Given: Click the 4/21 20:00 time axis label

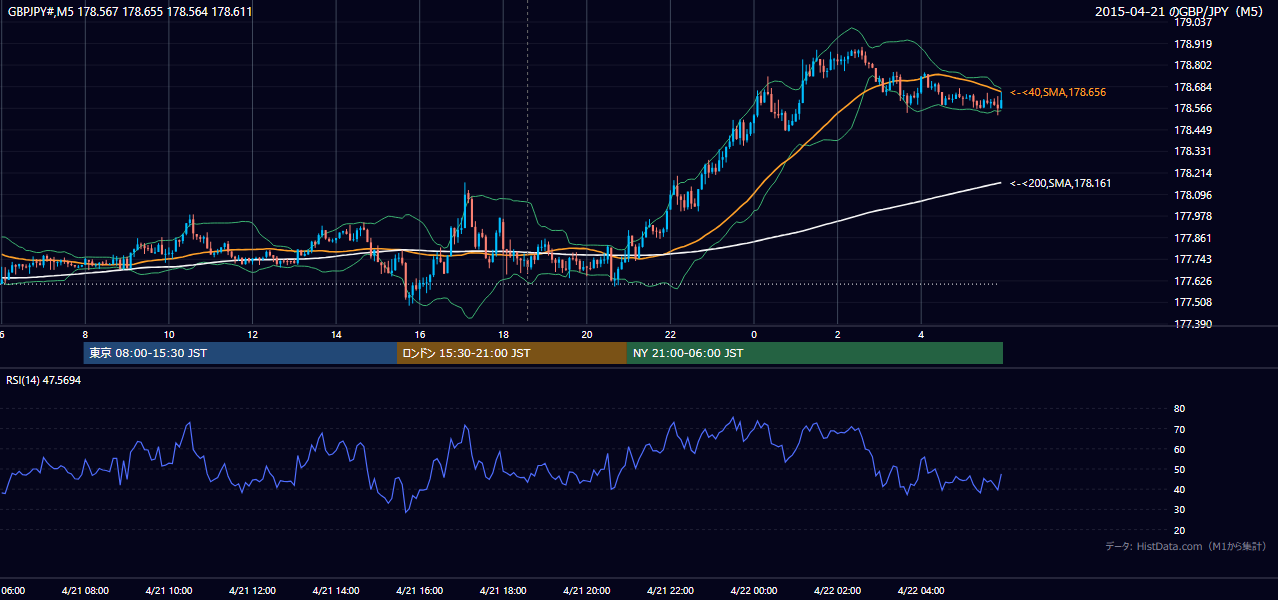Looking at the screenshot, I should (587, 590).
